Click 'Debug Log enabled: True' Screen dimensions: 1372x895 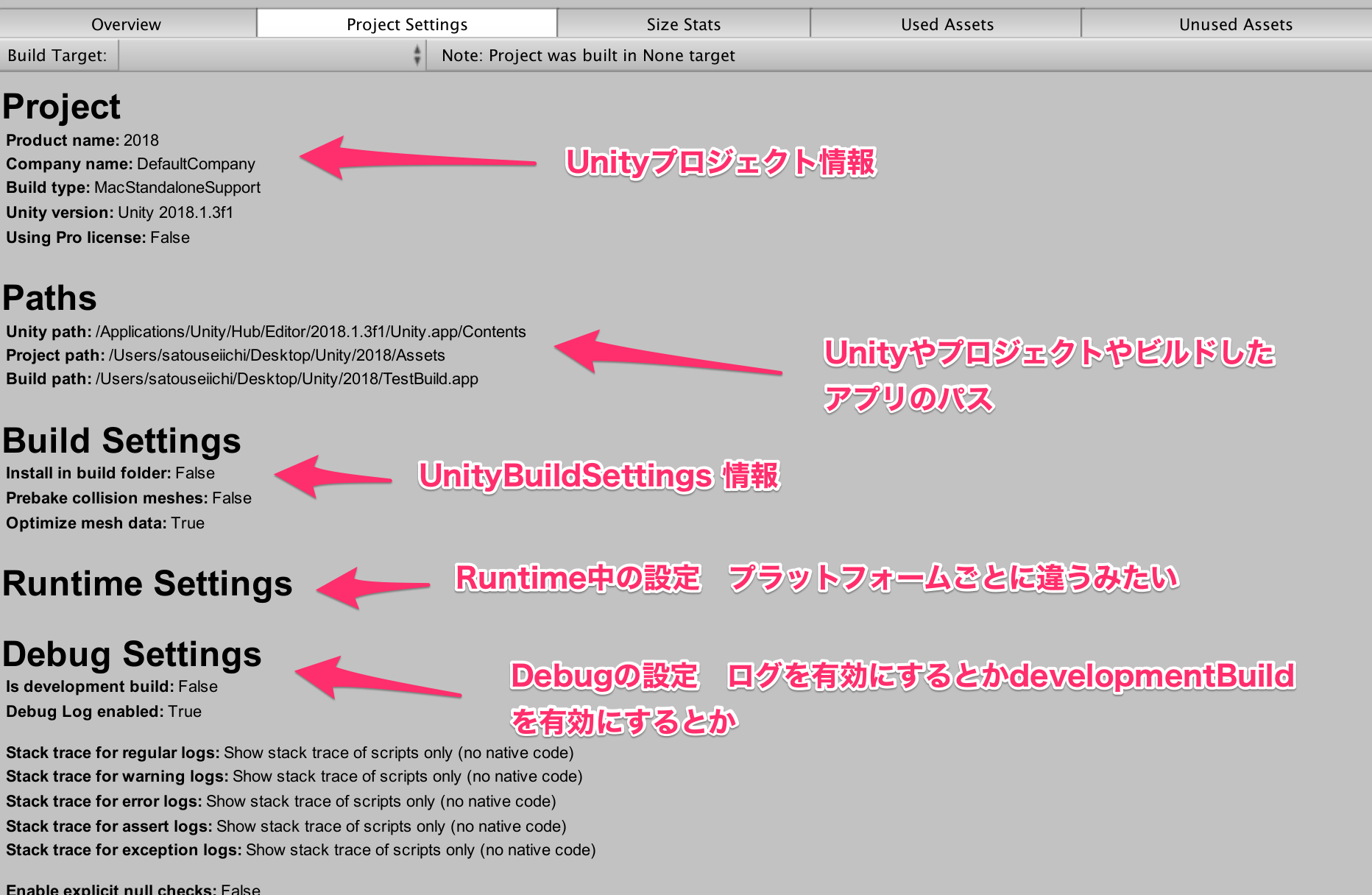[104, 711]
